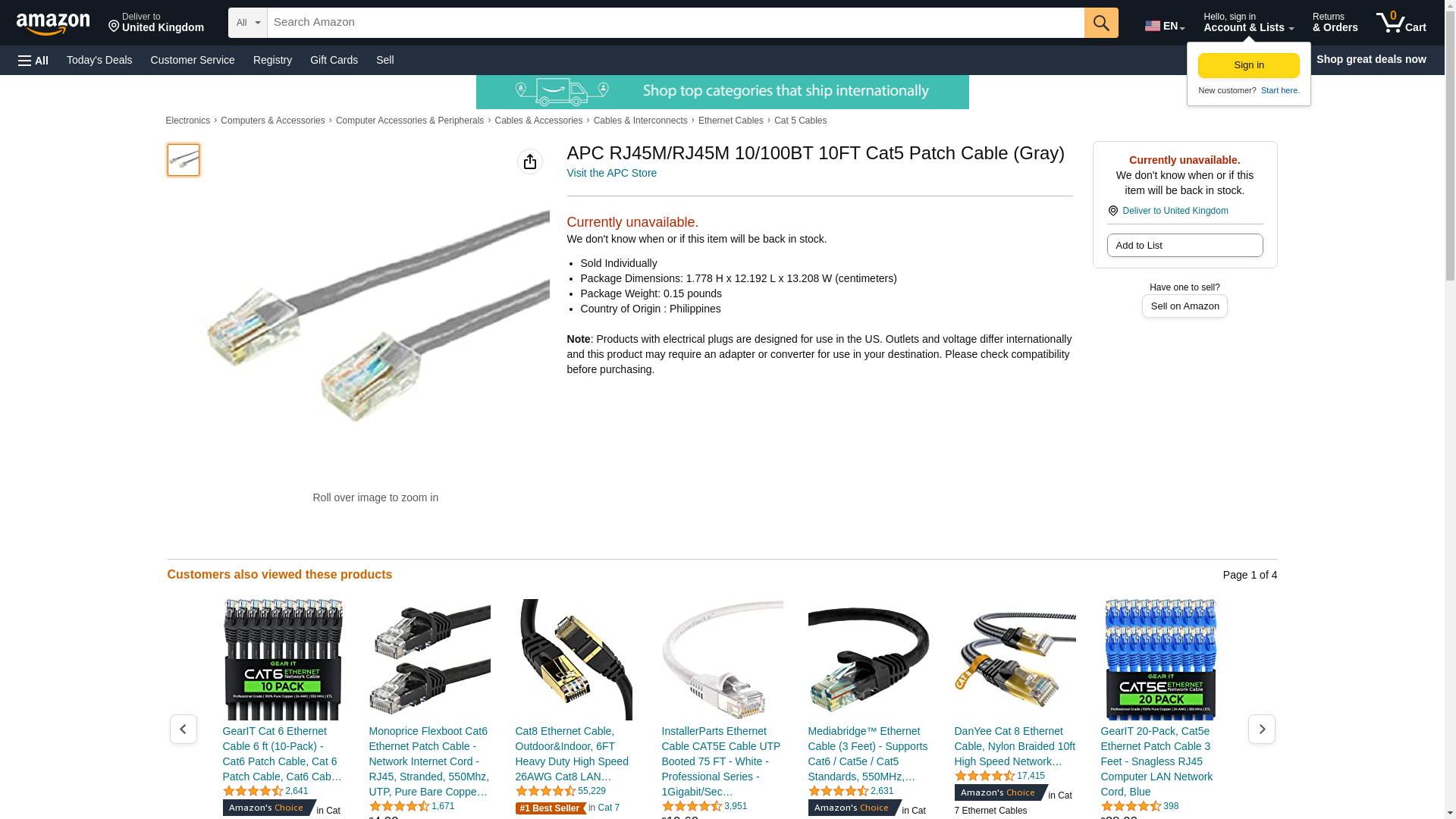The height and width of the screenshot is (819, 1456).
Task: Open the EN language selector
Action: pyautogui.click(x=1165, y=26)
